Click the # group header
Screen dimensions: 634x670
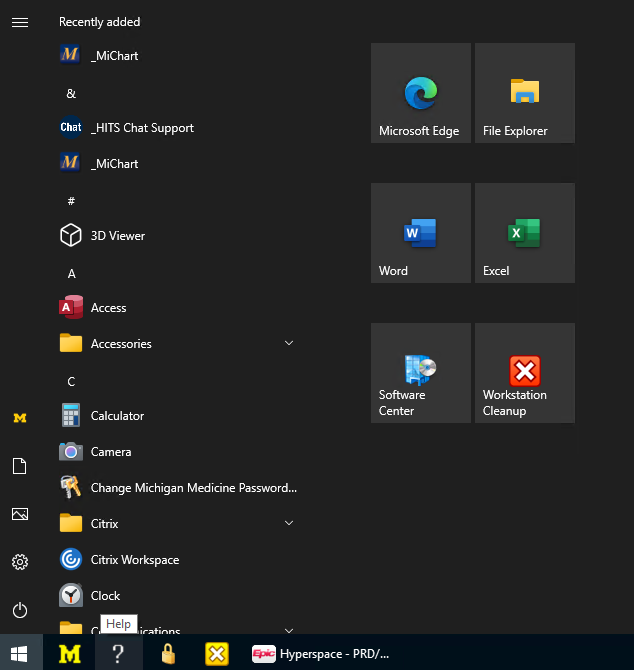pos(71,201)
